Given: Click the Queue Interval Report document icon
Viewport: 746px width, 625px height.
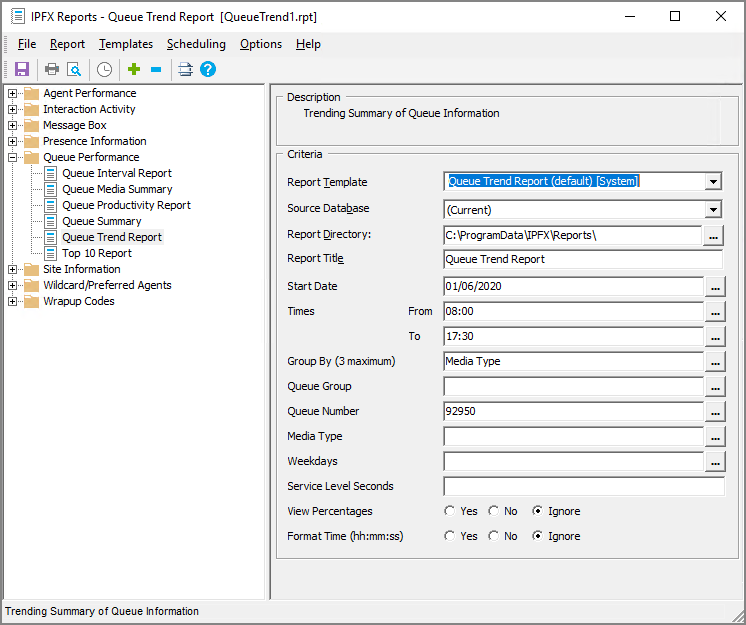Looking at the screenshot, I should click(x=50, y=174).
